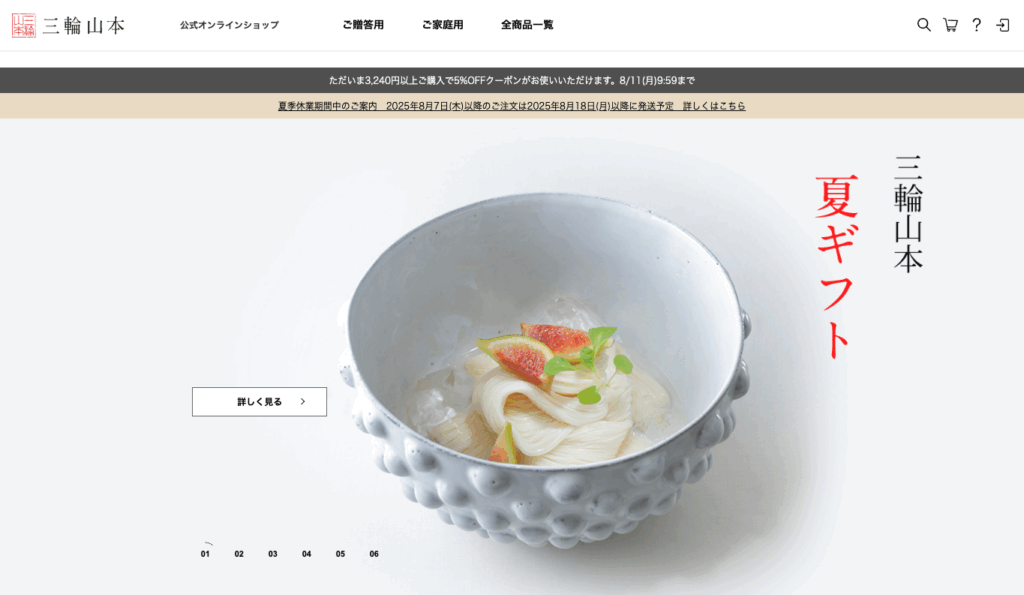Click the chevron arrow in 詳しく見る button
The height and width of the screenshot is (595, 1024).
[302, 402]
